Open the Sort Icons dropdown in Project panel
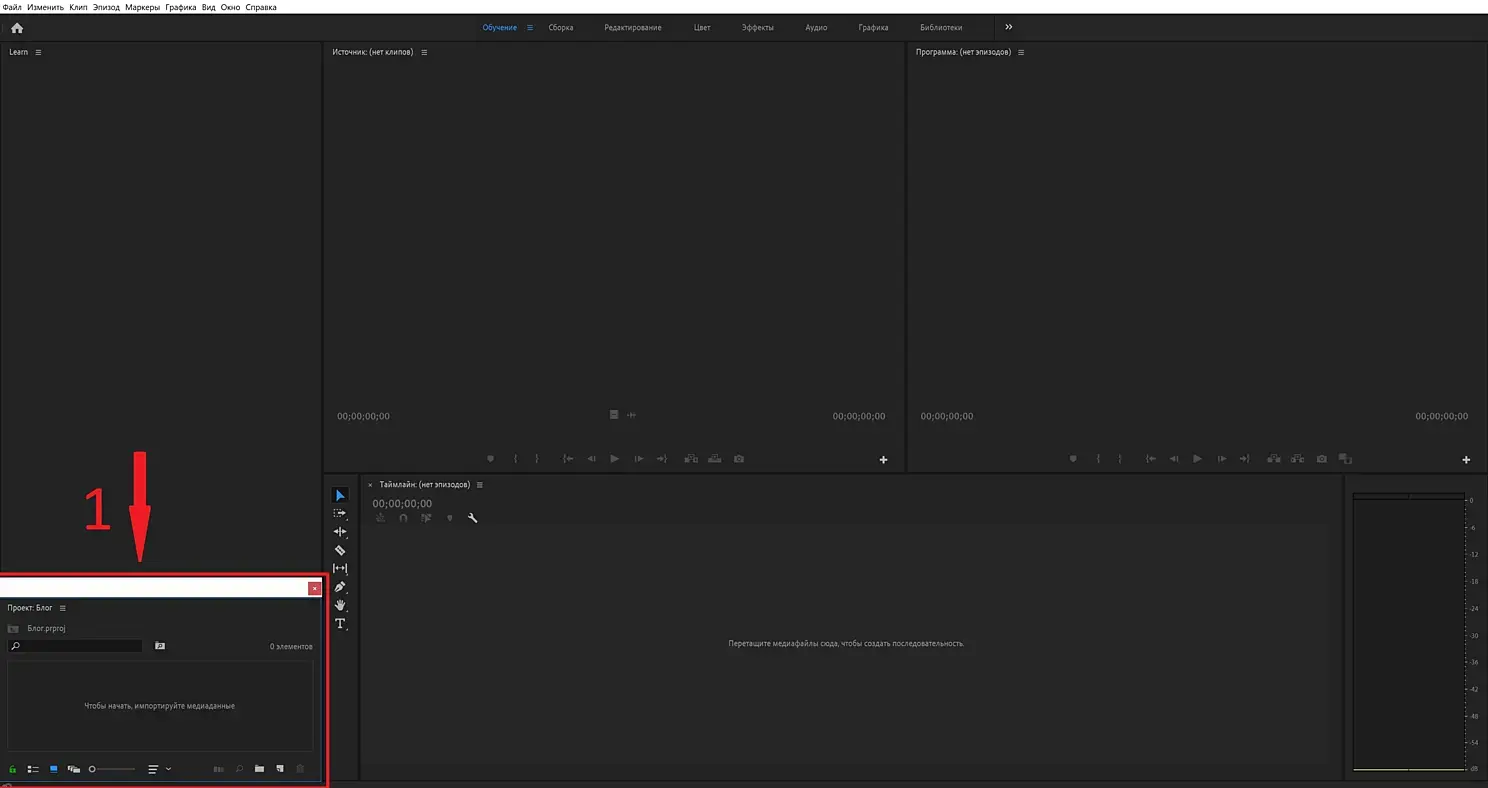Screen dimensions: 1488x788 pos(160,769)
